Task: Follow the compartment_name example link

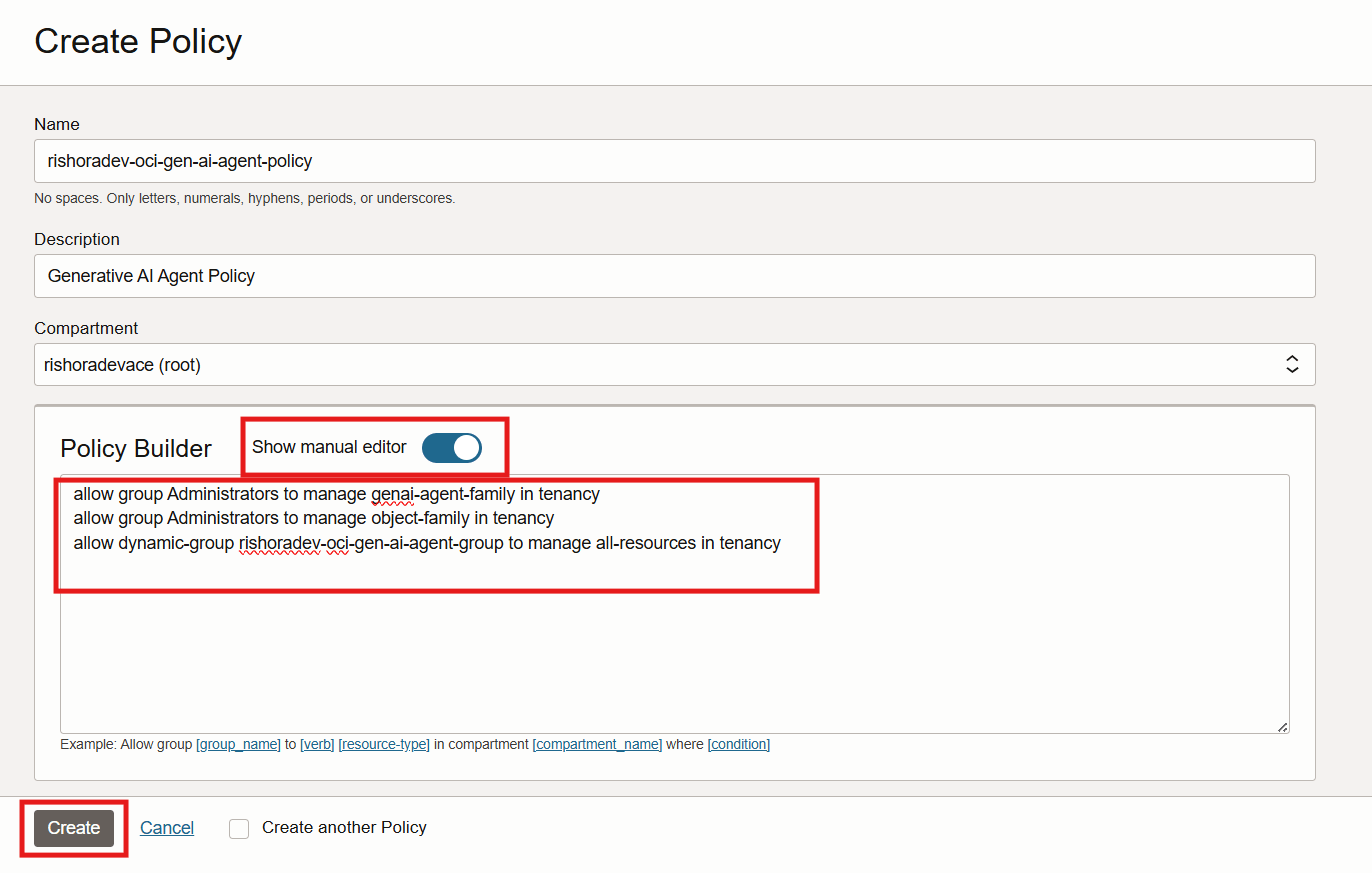Action: click(x=597, y=744)
